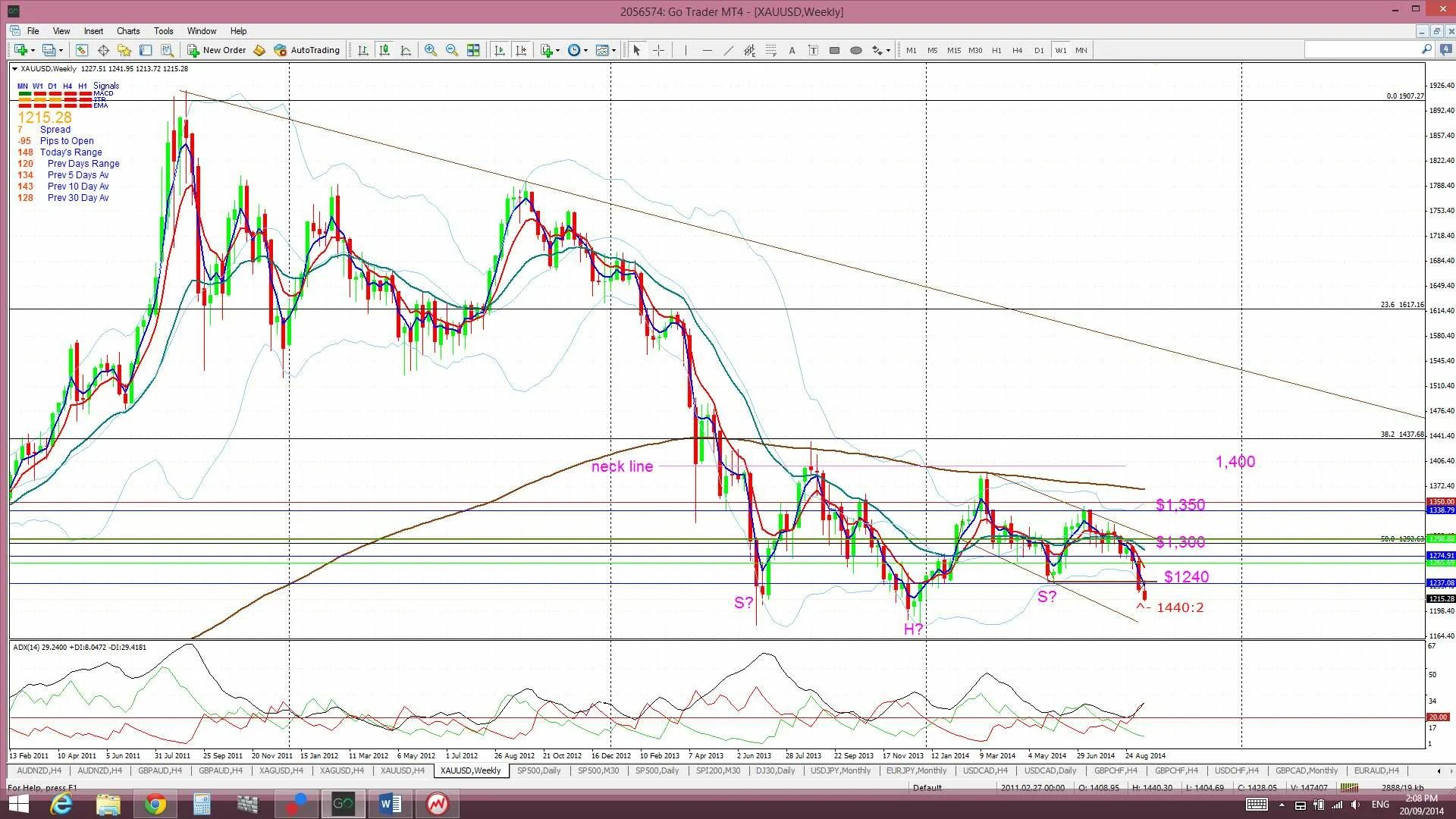Click the Zoom In magnifier icon
The width and height of the screenshot is (1456, 819).
(431, 50)
